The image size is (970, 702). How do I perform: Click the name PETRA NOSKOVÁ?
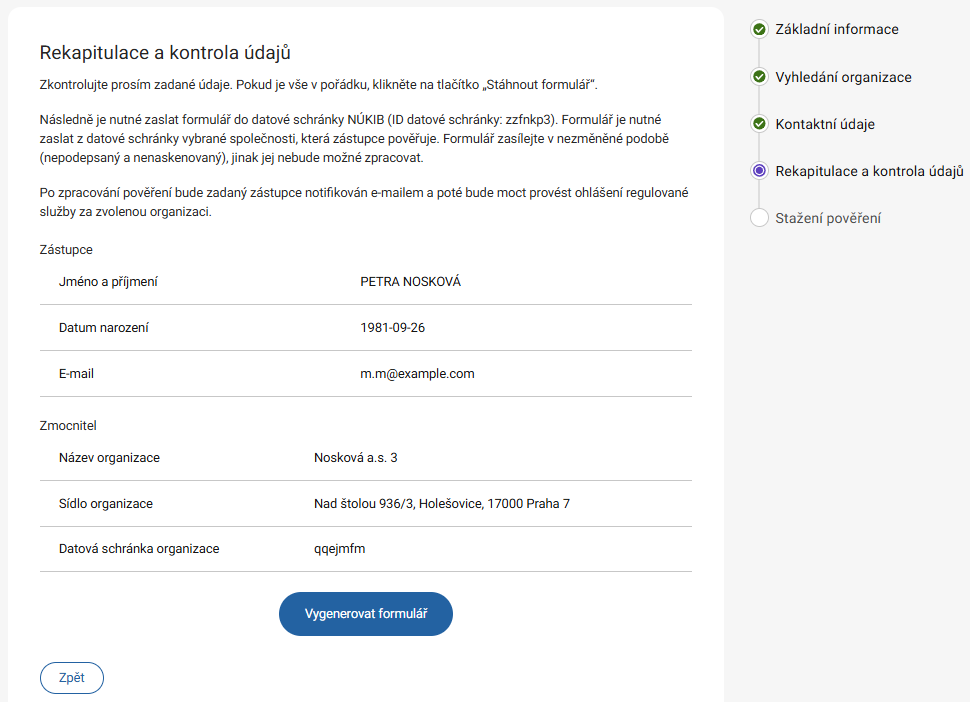[410, 282]
